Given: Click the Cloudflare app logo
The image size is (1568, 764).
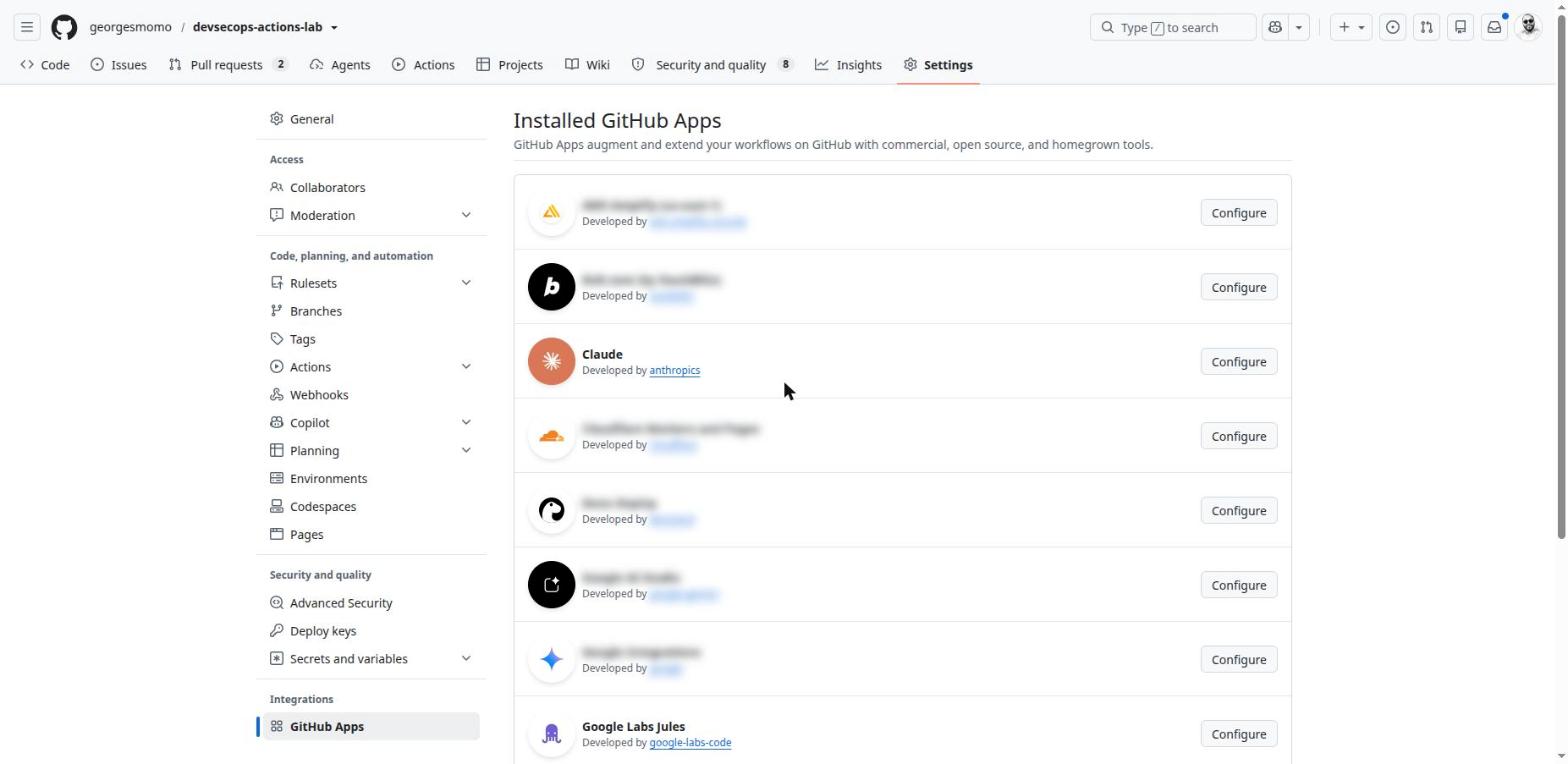Looking at the screenshot, I should 551,436.
